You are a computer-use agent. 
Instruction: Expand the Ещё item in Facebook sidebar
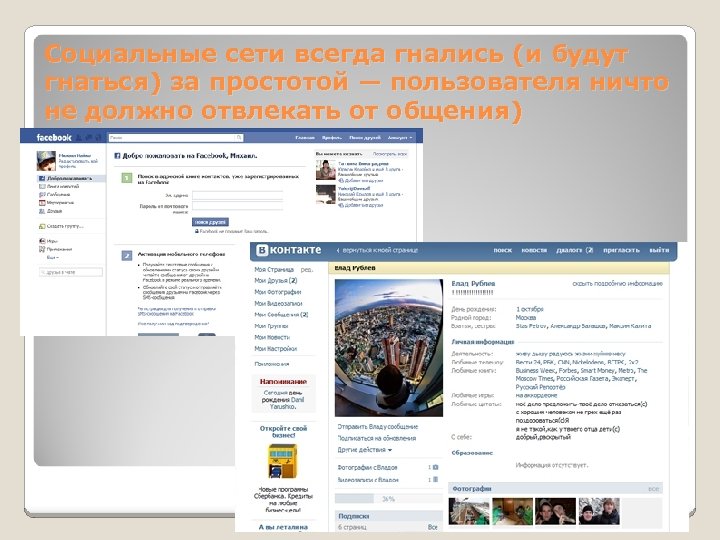[x=53, y=258]
